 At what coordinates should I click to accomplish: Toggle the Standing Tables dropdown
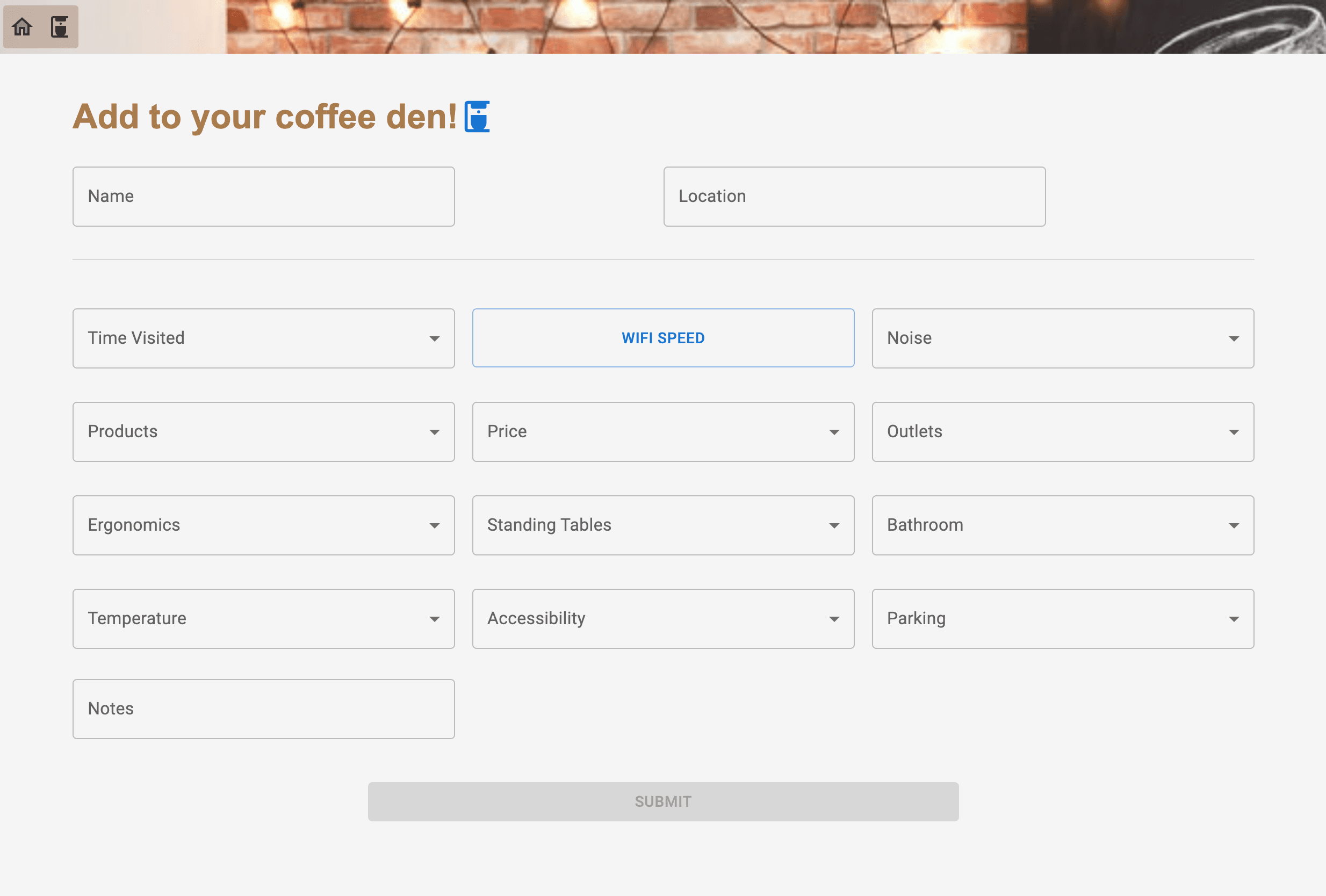click(663, 525)
